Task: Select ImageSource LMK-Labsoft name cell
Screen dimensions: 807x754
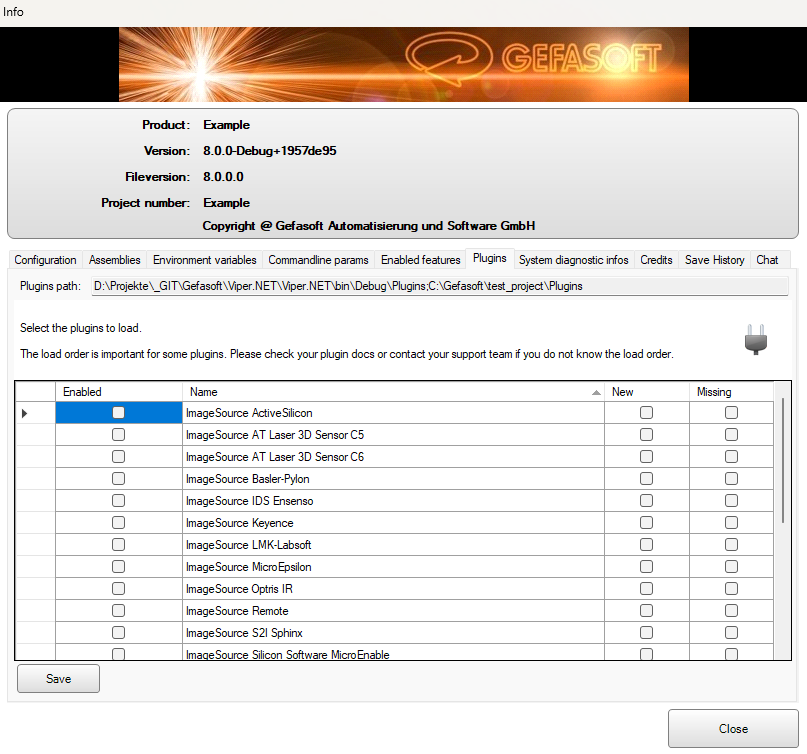Action: pos(394,545)
